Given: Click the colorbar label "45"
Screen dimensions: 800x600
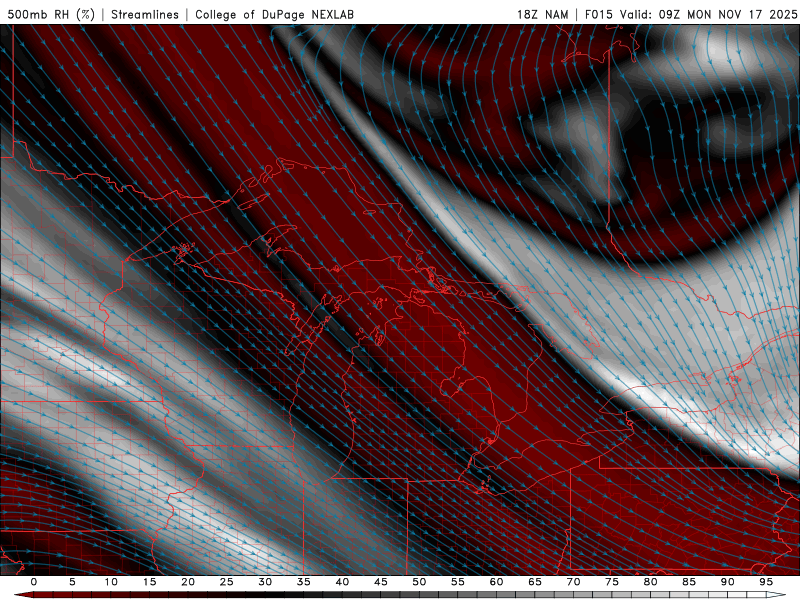Looking at the screenshot, I should (381, 582).
